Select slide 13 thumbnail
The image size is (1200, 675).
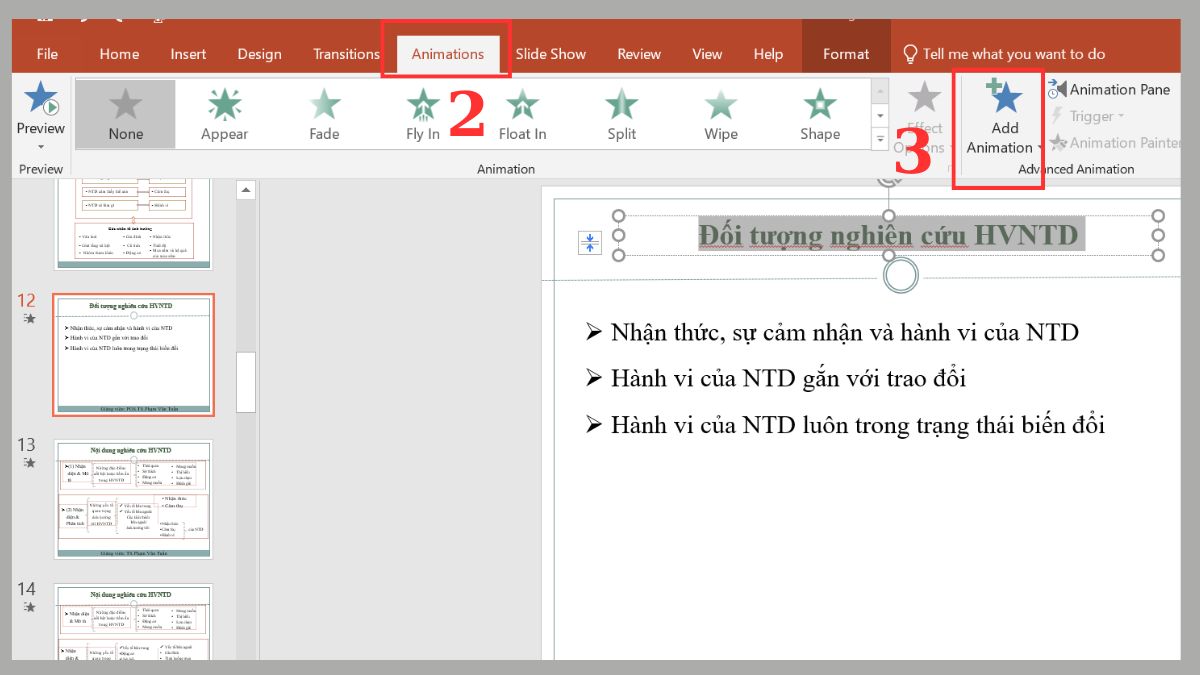[x=133, y=500]
